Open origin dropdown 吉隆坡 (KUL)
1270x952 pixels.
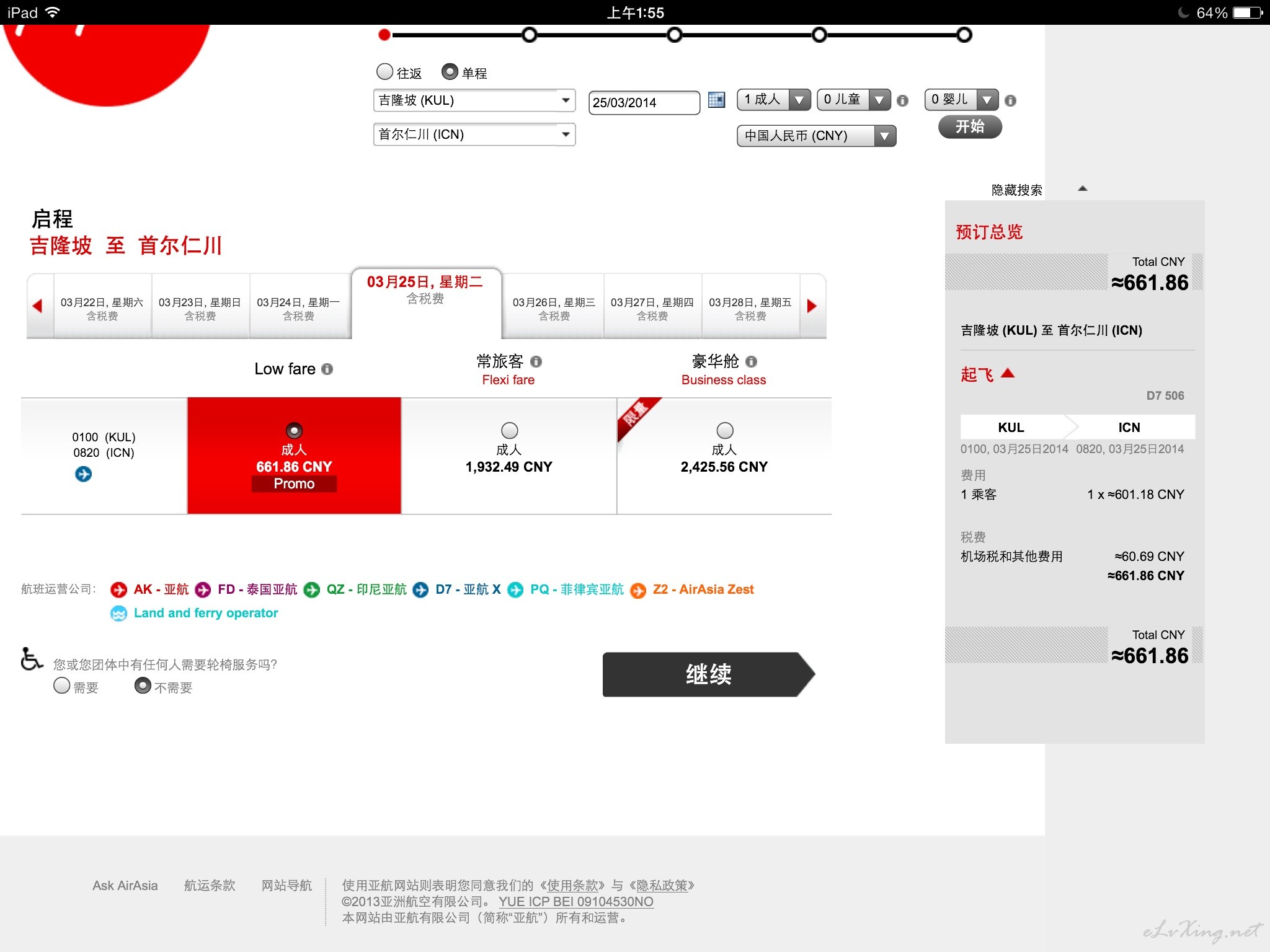(474, 100)
